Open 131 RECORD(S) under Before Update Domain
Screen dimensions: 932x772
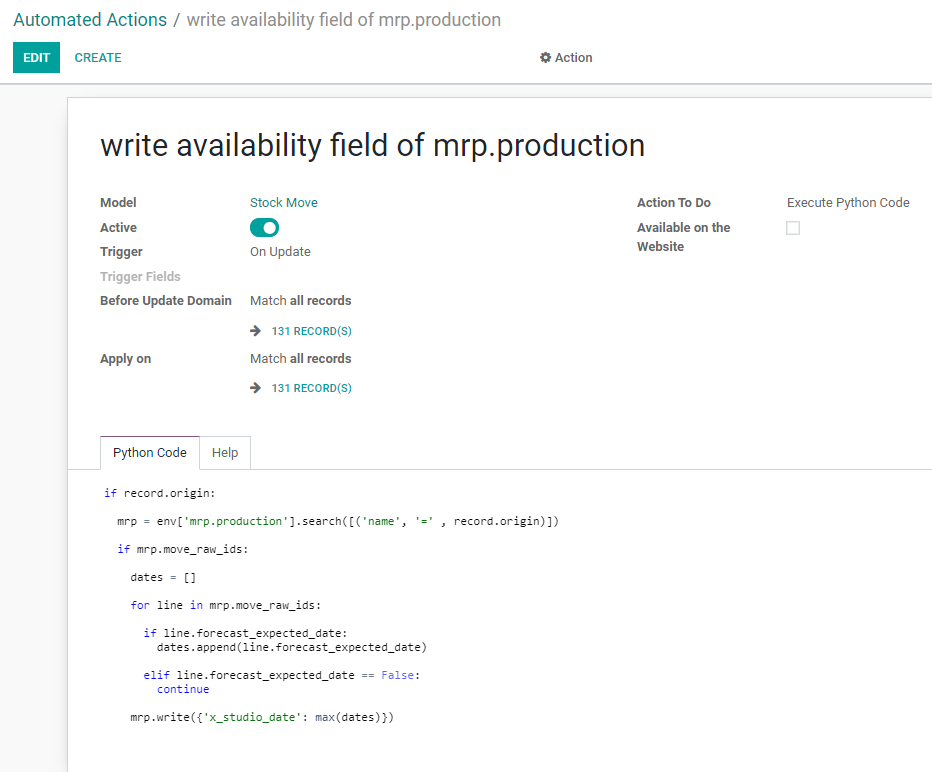coord(311,331)
